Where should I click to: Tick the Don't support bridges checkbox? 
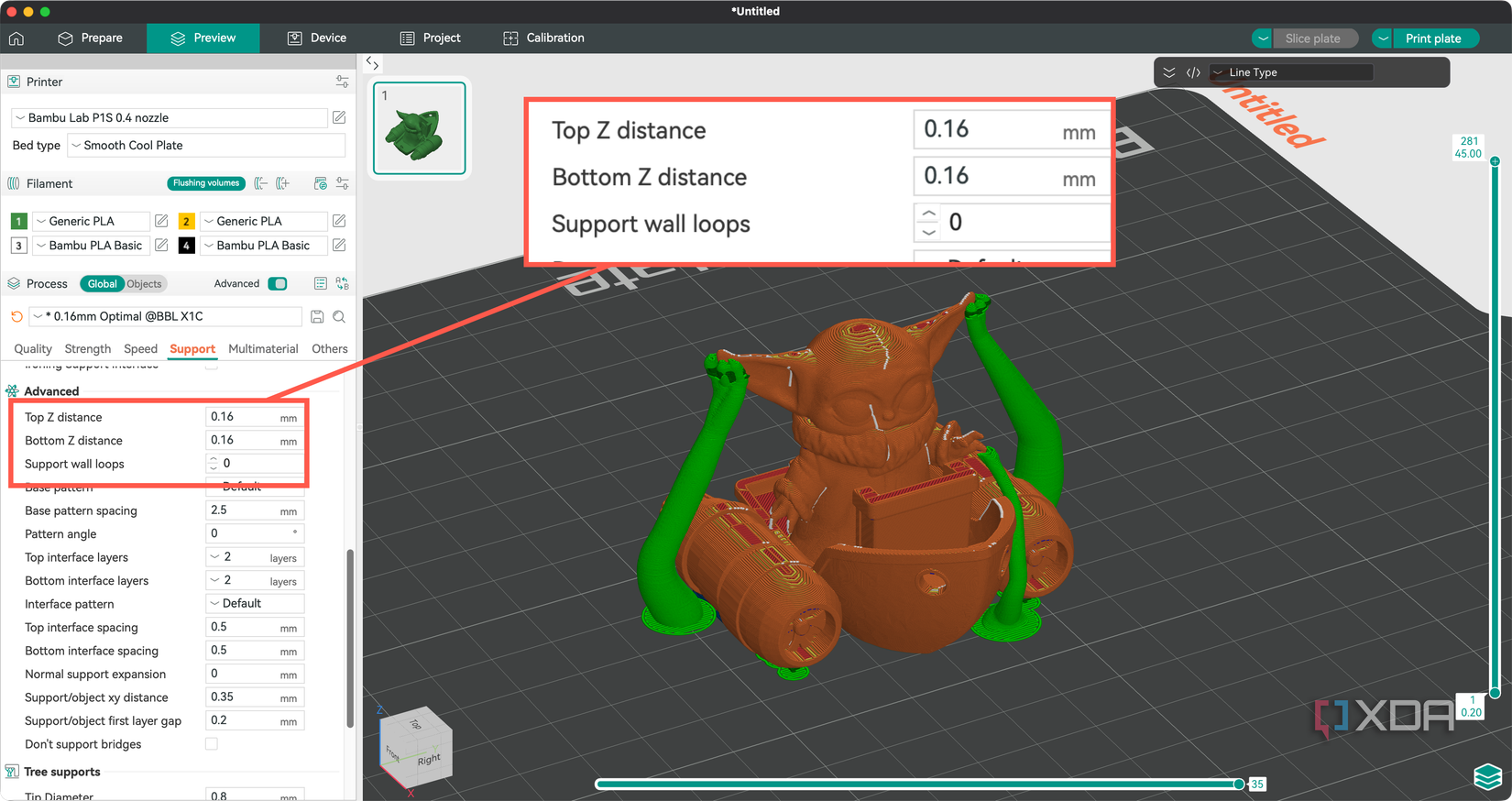pyautogui.click(x=212, y=744)
